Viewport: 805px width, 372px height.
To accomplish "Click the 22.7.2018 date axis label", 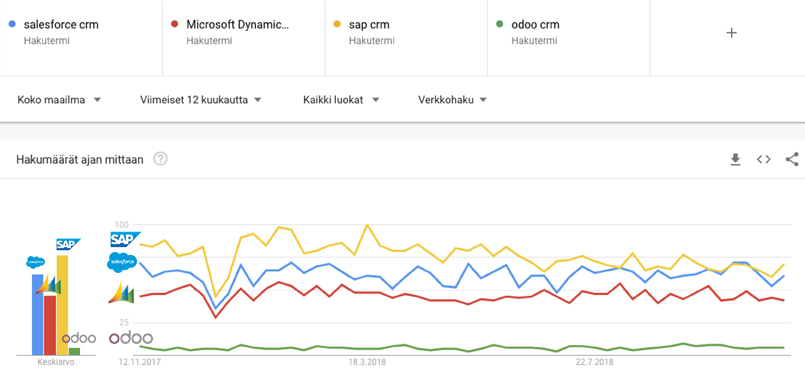I will pos(595,362).
